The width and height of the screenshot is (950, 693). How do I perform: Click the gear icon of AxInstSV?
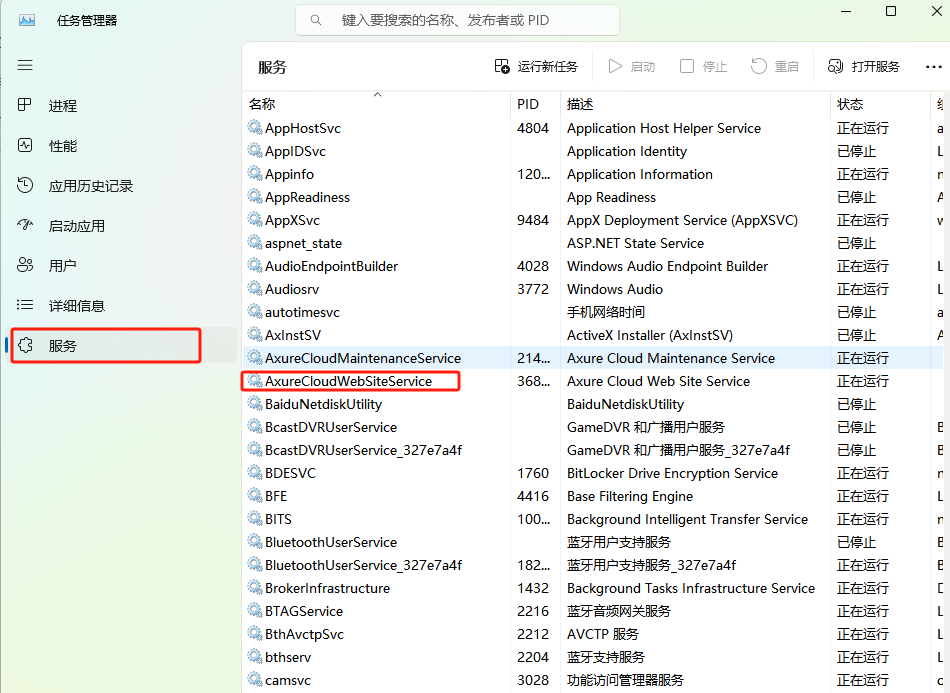(x=255, y=335)
